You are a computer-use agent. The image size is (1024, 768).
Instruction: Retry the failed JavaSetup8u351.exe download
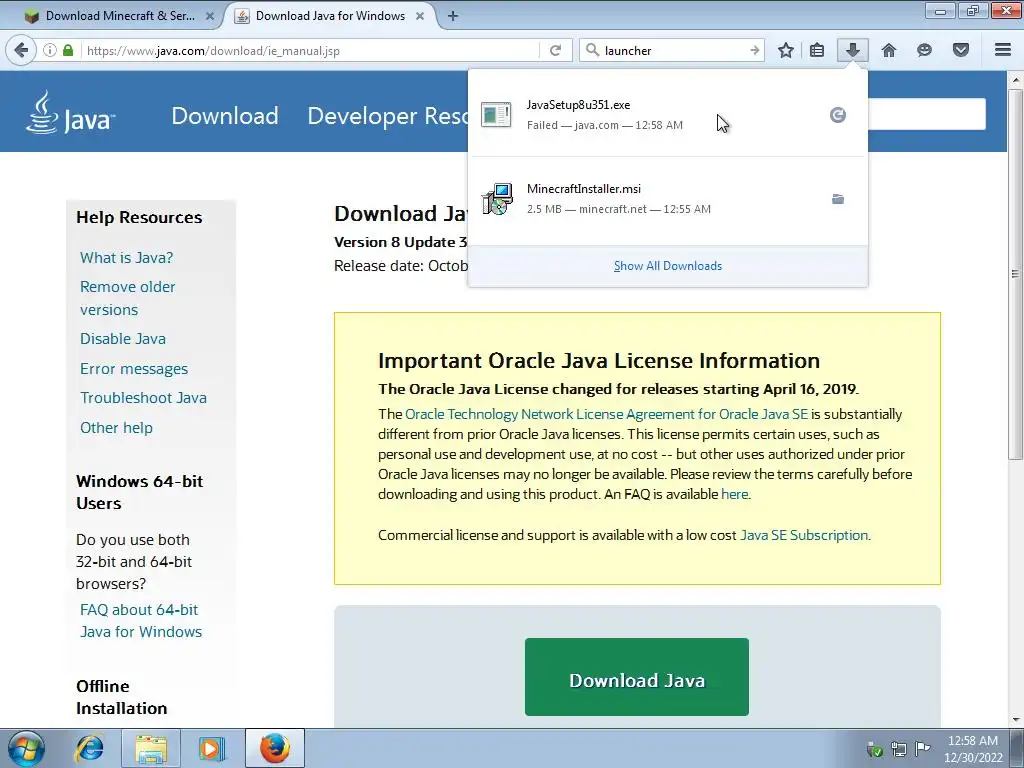click(x=838, y=115)
